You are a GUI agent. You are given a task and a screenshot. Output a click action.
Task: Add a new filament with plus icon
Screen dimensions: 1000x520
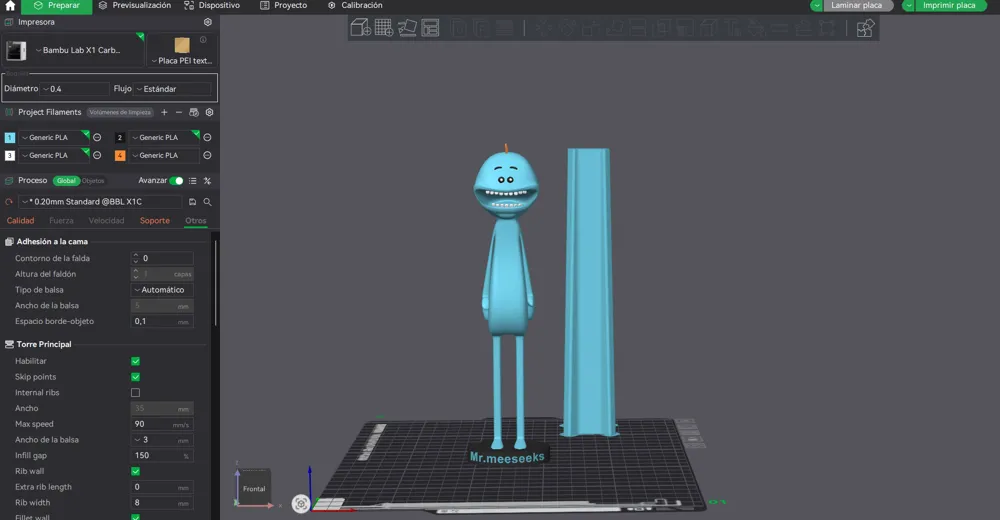(164, 112)
